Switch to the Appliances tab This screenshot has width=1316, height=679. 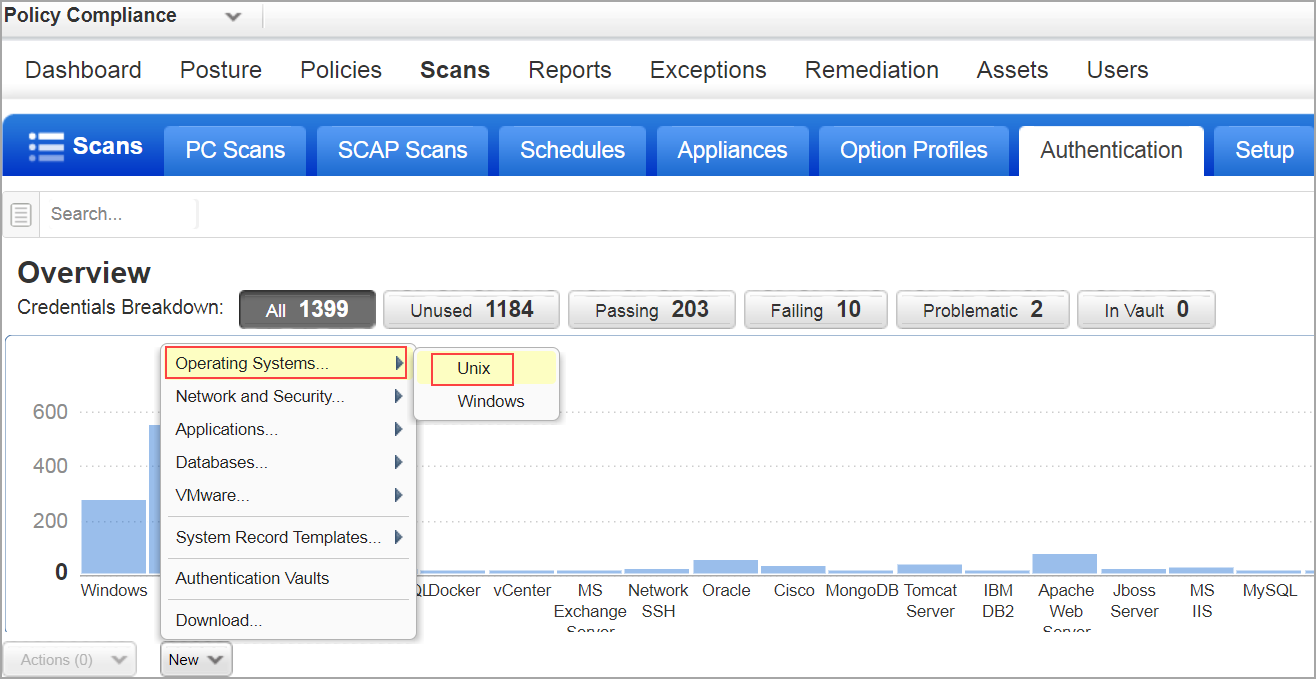(x=732, y=150)
